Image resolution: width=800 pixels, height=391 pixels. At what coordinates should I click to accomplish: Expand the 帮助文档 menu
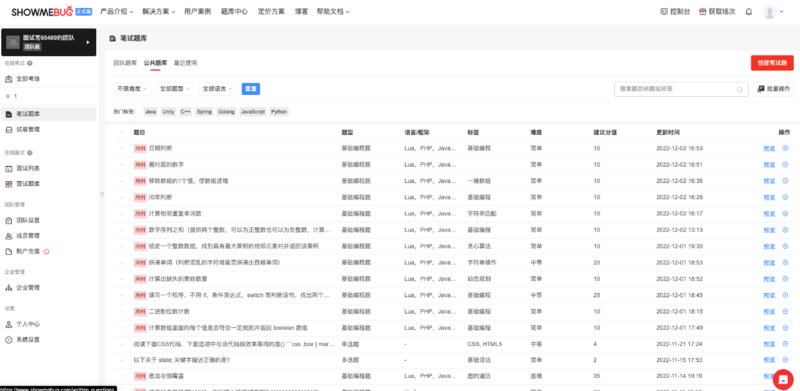click(333, 11)
